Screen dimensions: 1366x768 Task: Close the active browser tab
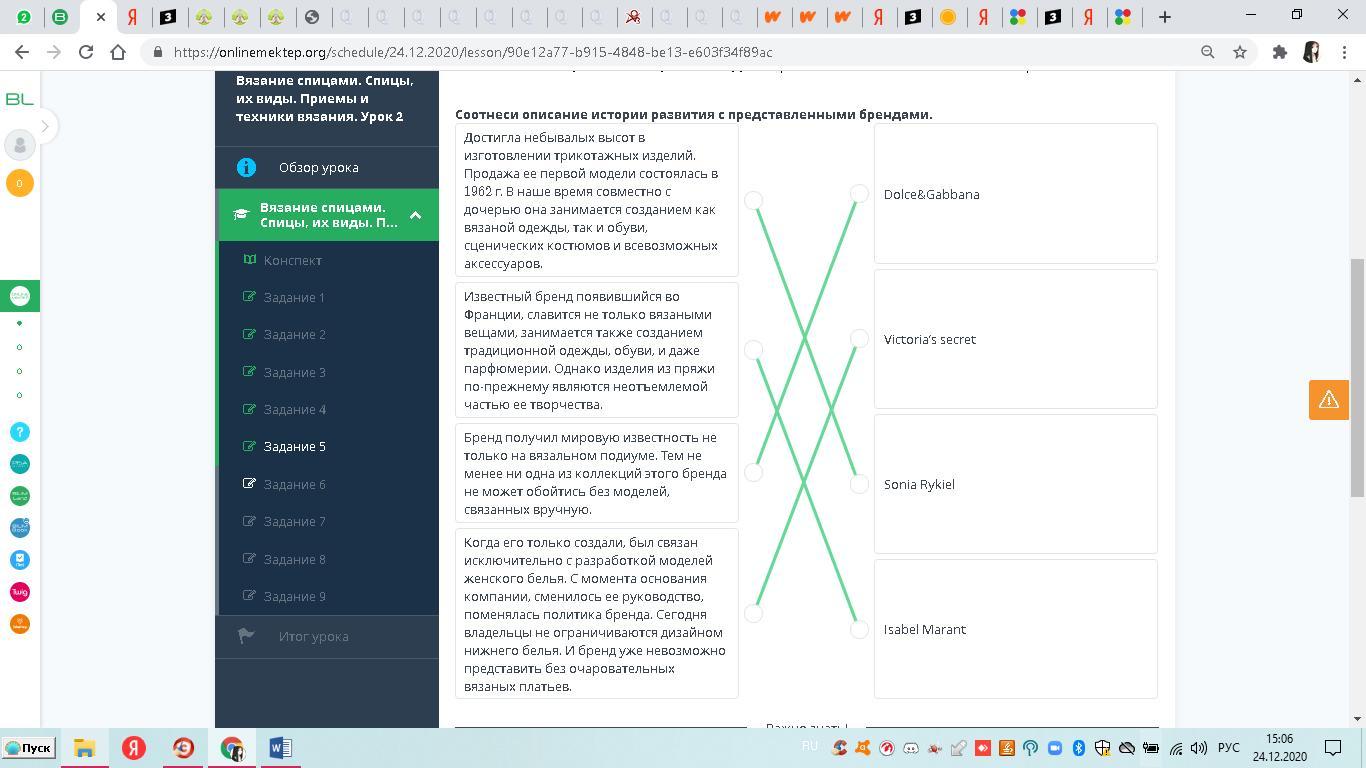(100, 17)
